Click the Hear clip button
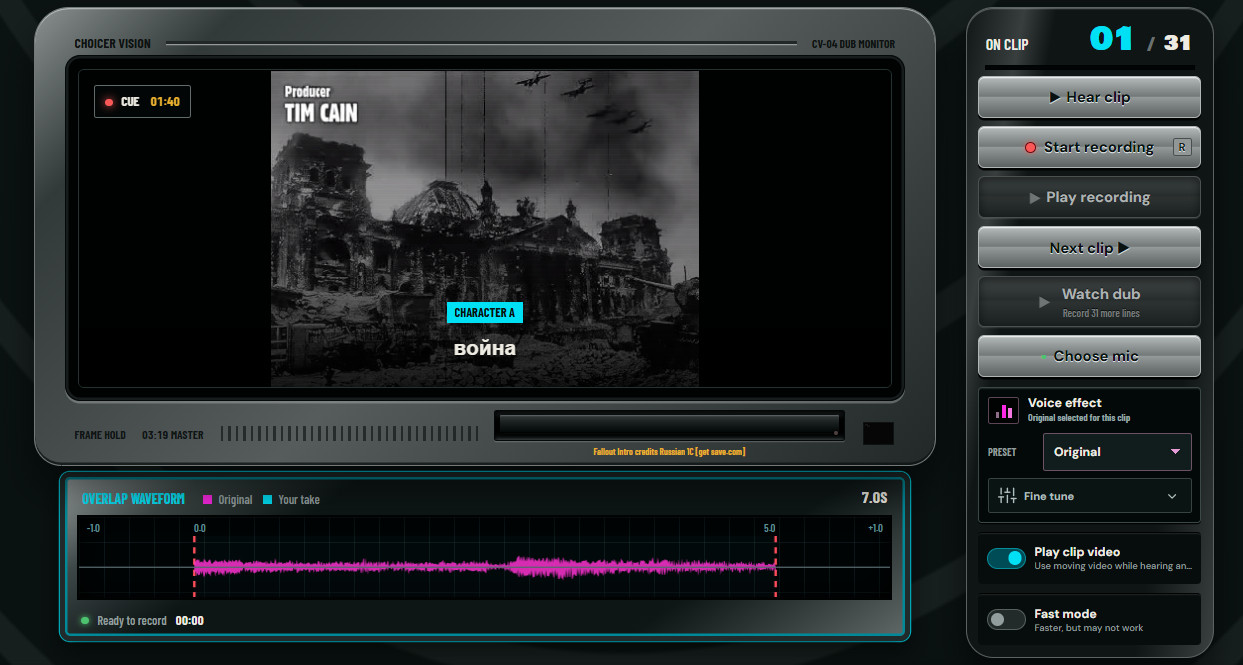Viewport: 1243px width, 665px height. 1089,97
